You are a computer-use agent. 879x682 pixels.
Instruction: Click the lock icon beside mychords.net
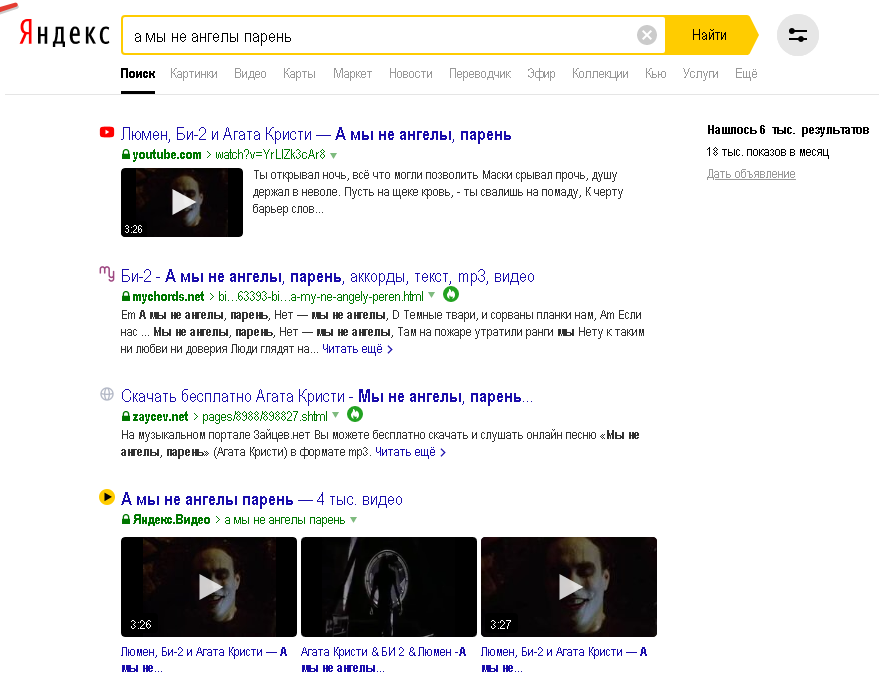coord(126,296)
